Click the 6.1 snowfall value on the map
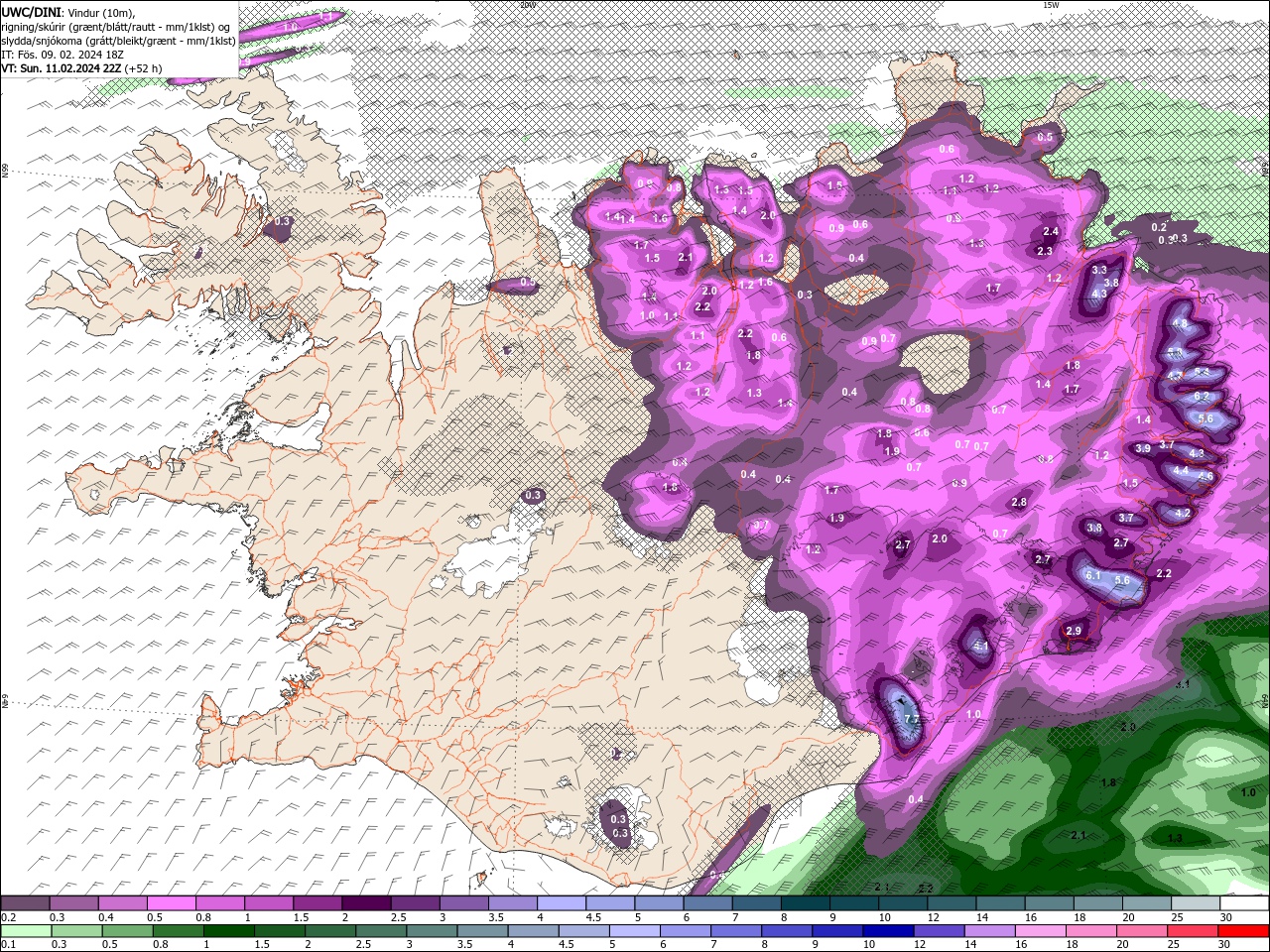The image size is (1270, 952). (x=1093, y=575)
